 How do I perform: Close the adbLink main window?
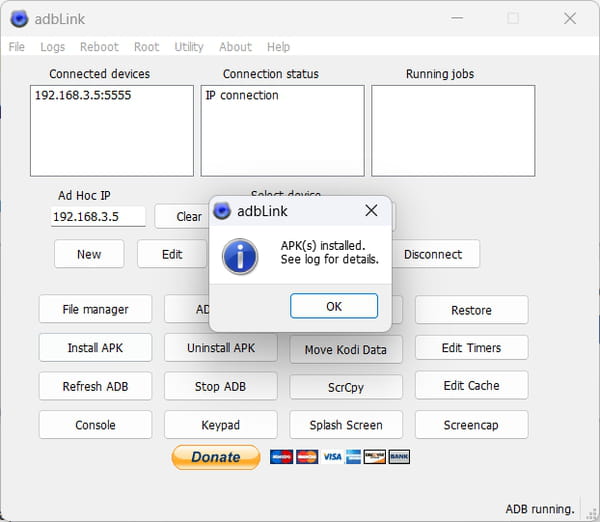coord(570,18)
